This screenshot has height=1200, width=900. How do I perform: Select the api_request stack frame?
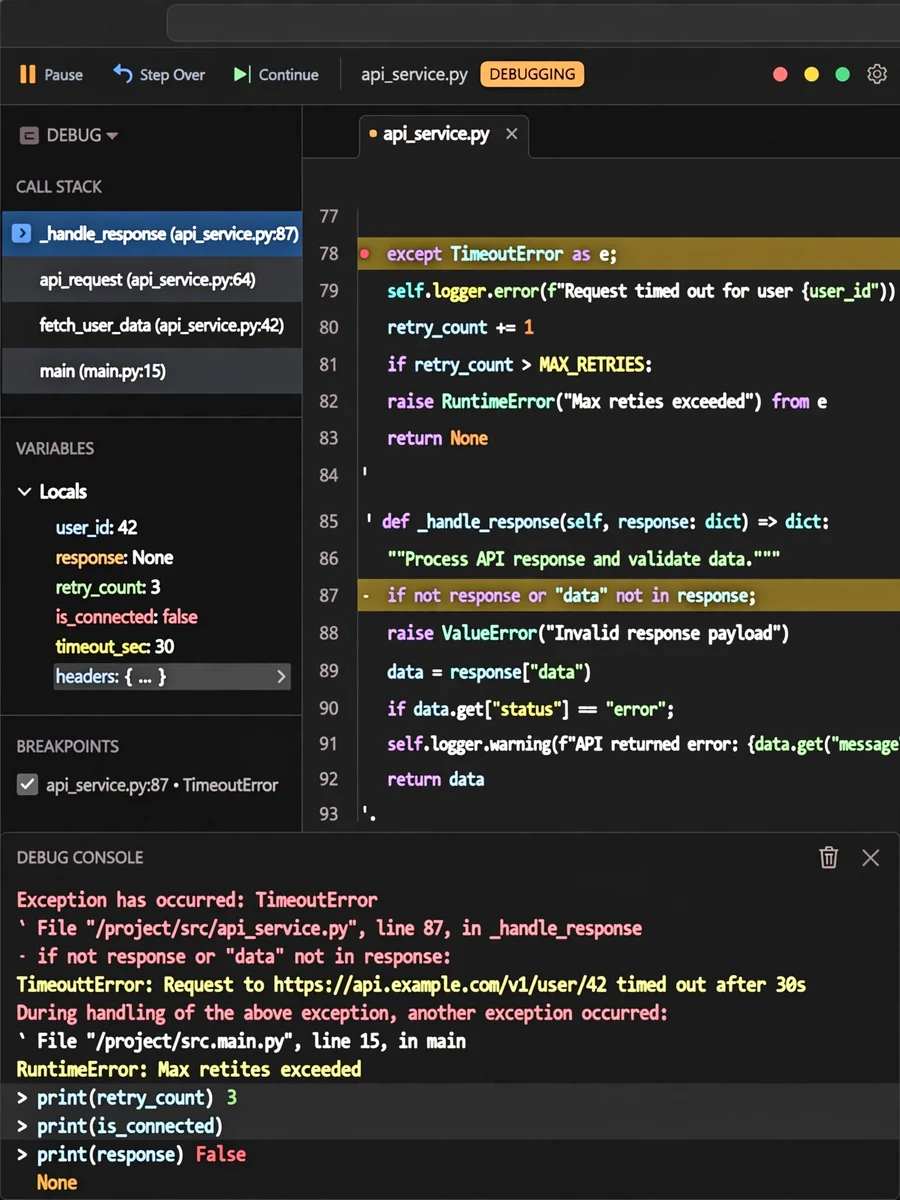point(151,280)
